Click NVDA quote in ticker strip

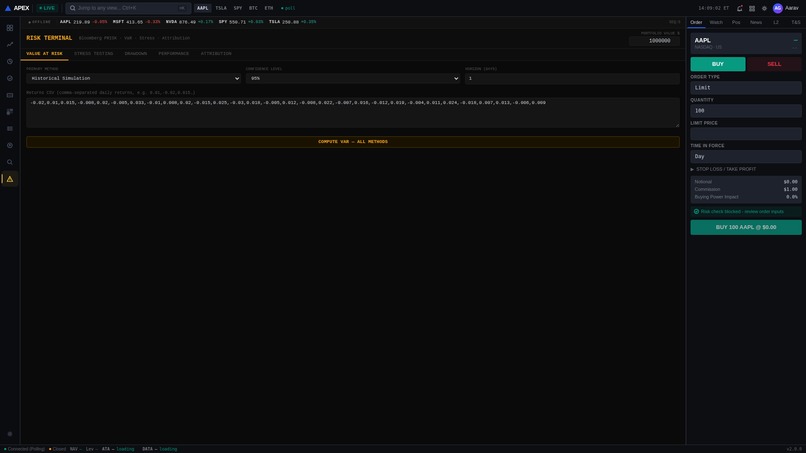click(190, 22)
